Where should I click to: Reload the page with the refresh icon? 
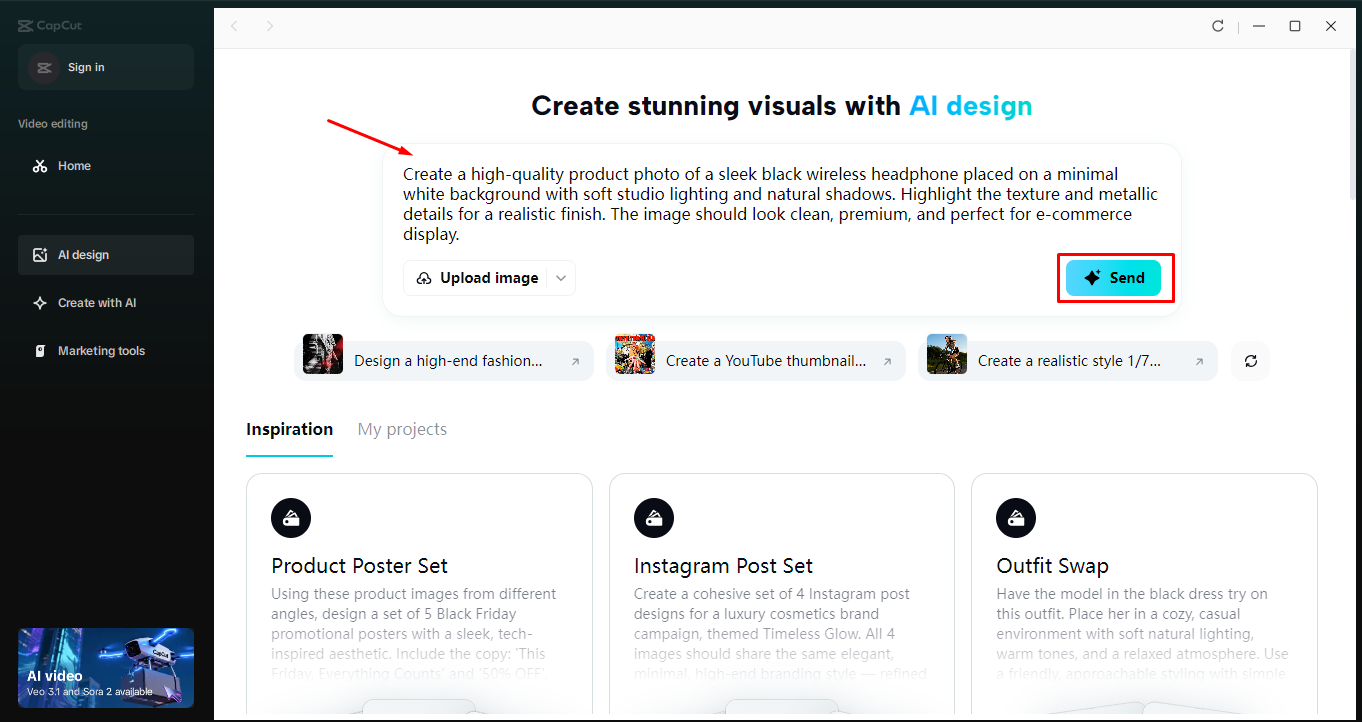click(x=1218, y=26)
